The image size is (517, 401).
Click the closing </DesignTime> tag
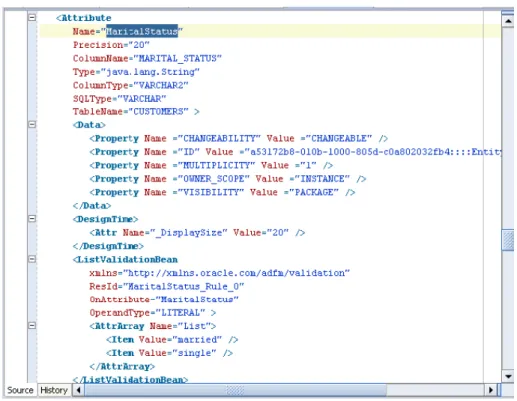tap(109, 246)
